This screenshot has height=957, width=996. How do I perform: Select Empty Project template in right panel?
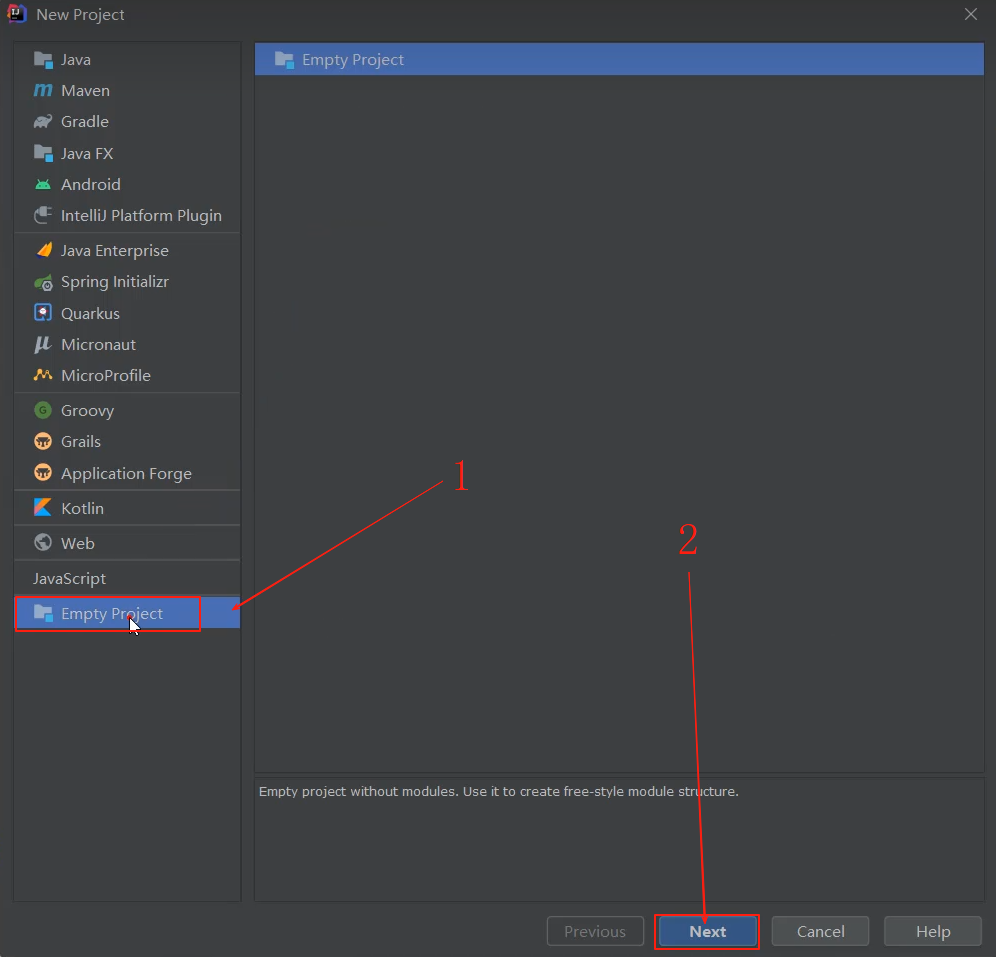click(x=619, y=60)
